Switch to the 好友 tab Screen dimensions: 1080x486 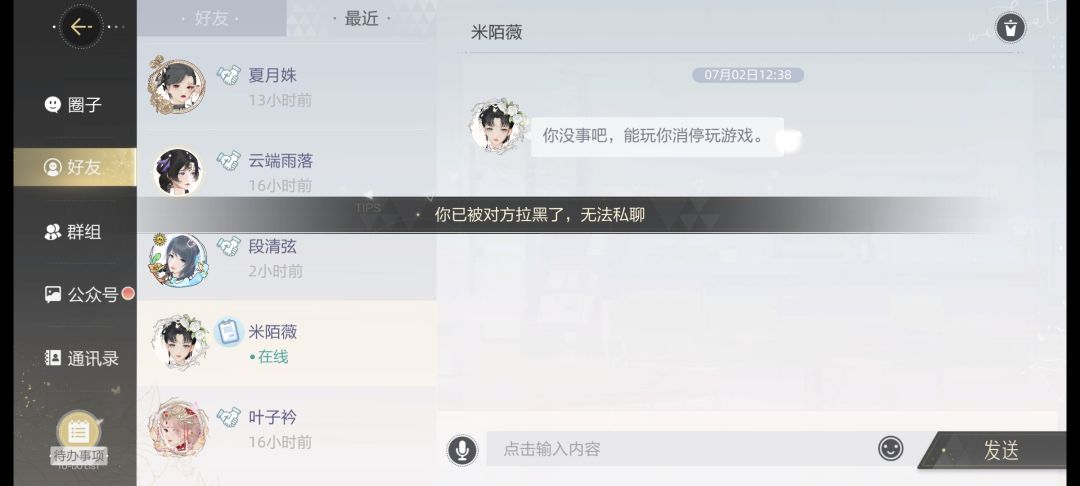pos(211,19)
